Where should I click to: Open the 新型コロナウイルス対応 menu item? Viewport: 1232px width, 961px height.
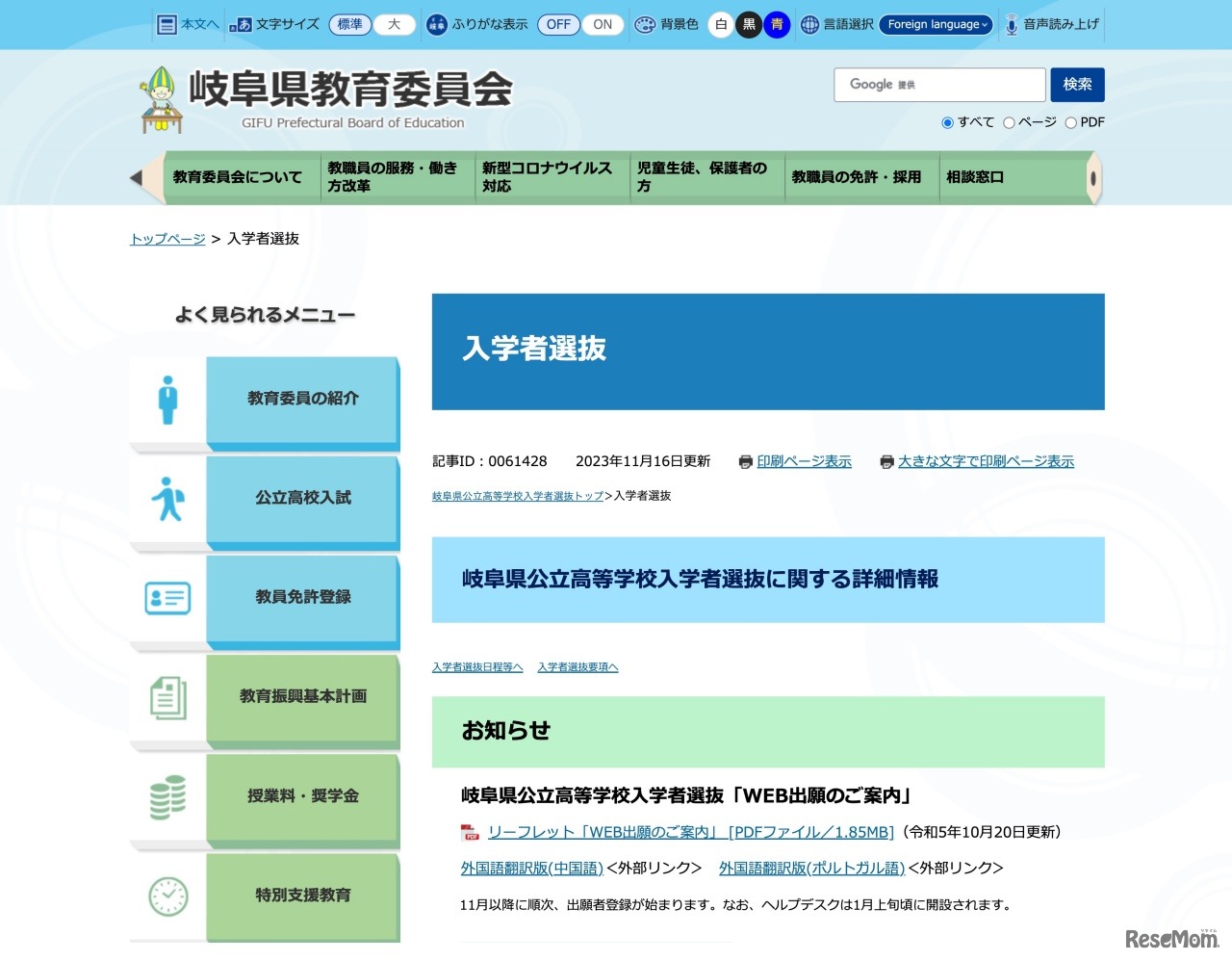[x=547, y=177]
